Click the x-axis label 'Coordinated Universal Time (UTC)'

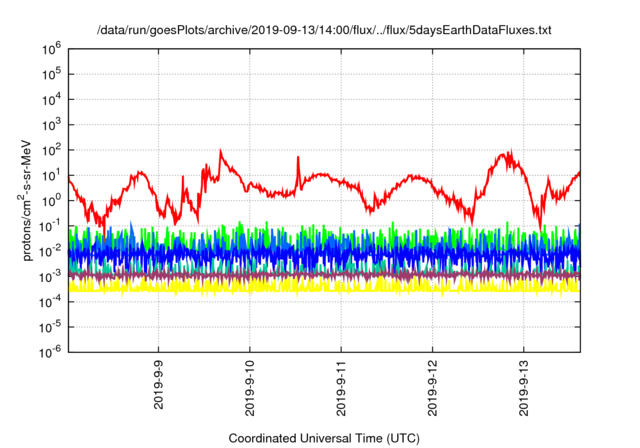coord(324,439)
